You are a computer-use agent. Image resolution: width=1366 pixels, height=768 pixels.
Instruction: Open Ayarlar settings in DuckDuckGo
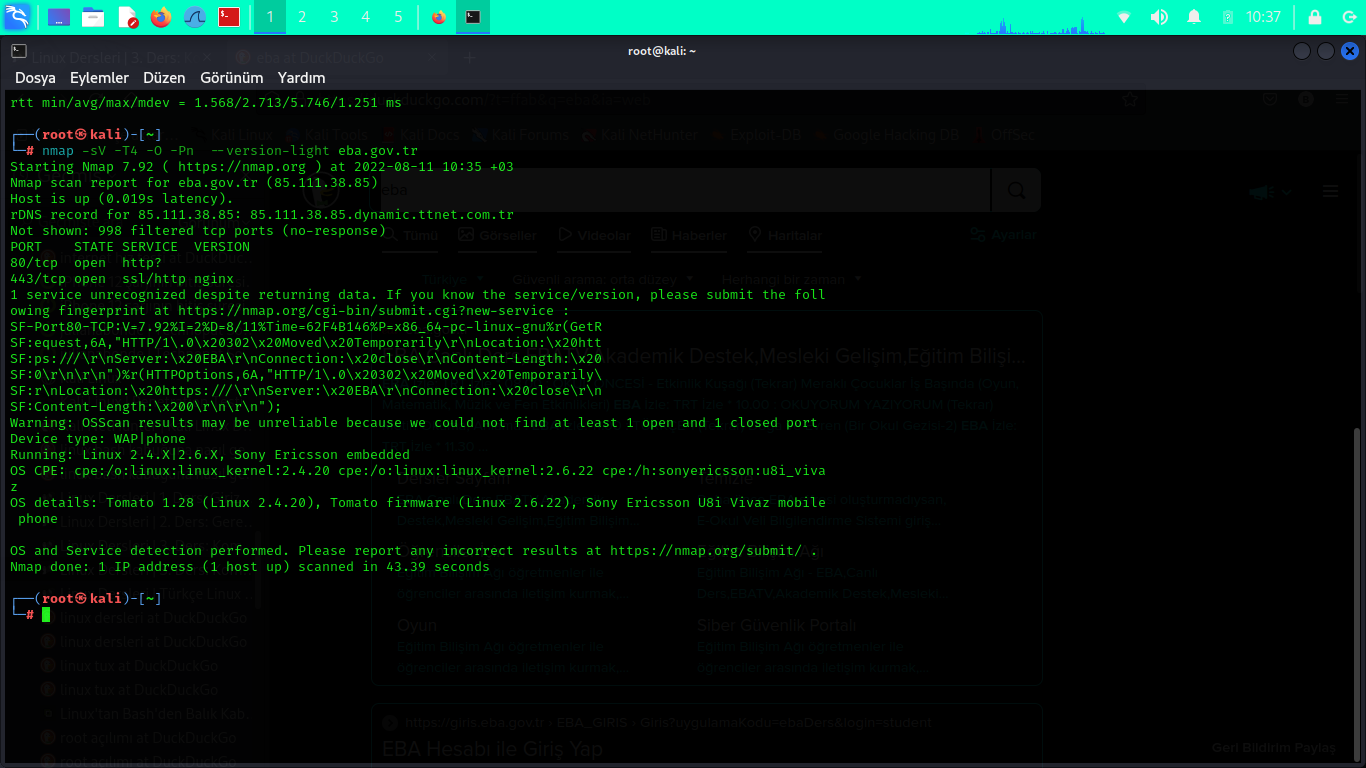(1005, 235)
